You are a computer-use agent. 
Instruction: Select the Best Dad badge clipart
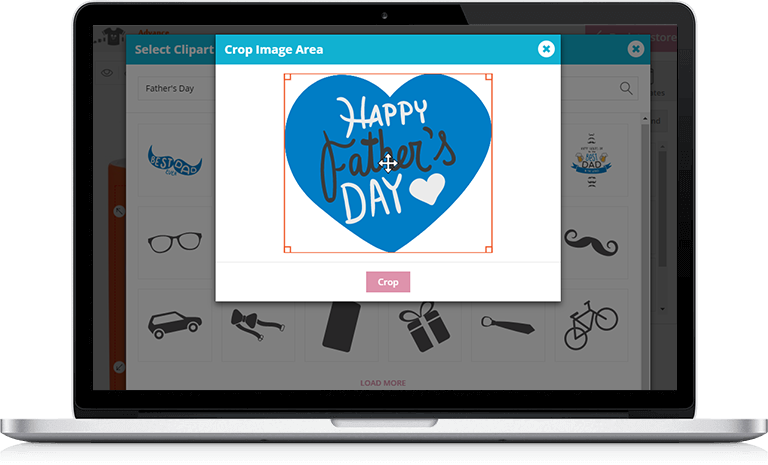(591, 161)
